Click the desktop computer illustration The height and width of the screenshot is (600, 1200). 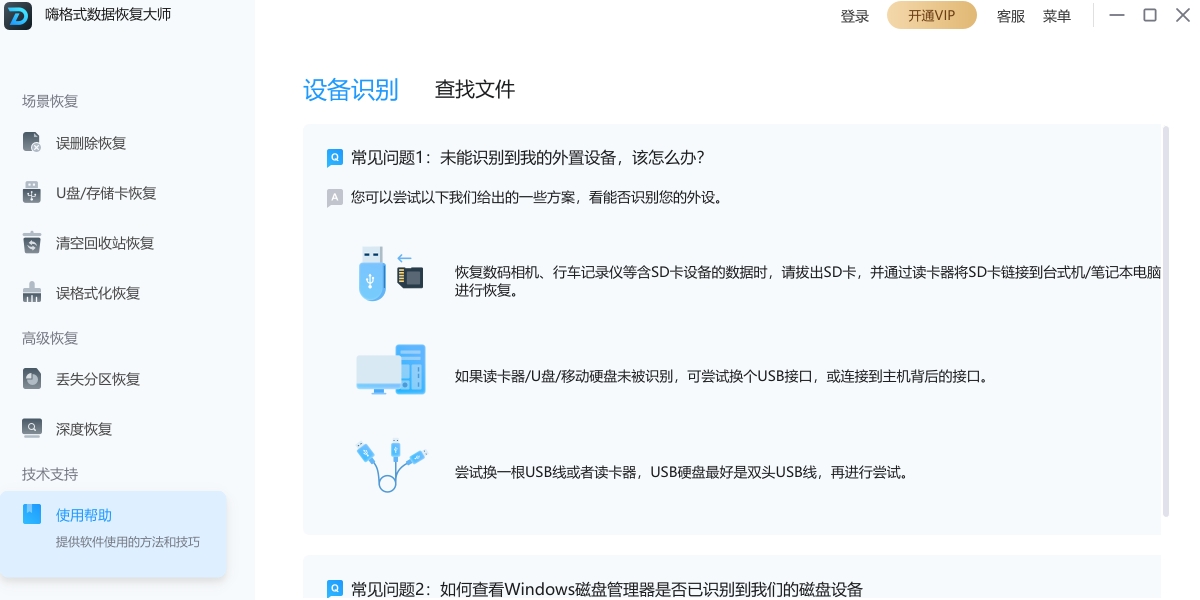tap(390, 369)
